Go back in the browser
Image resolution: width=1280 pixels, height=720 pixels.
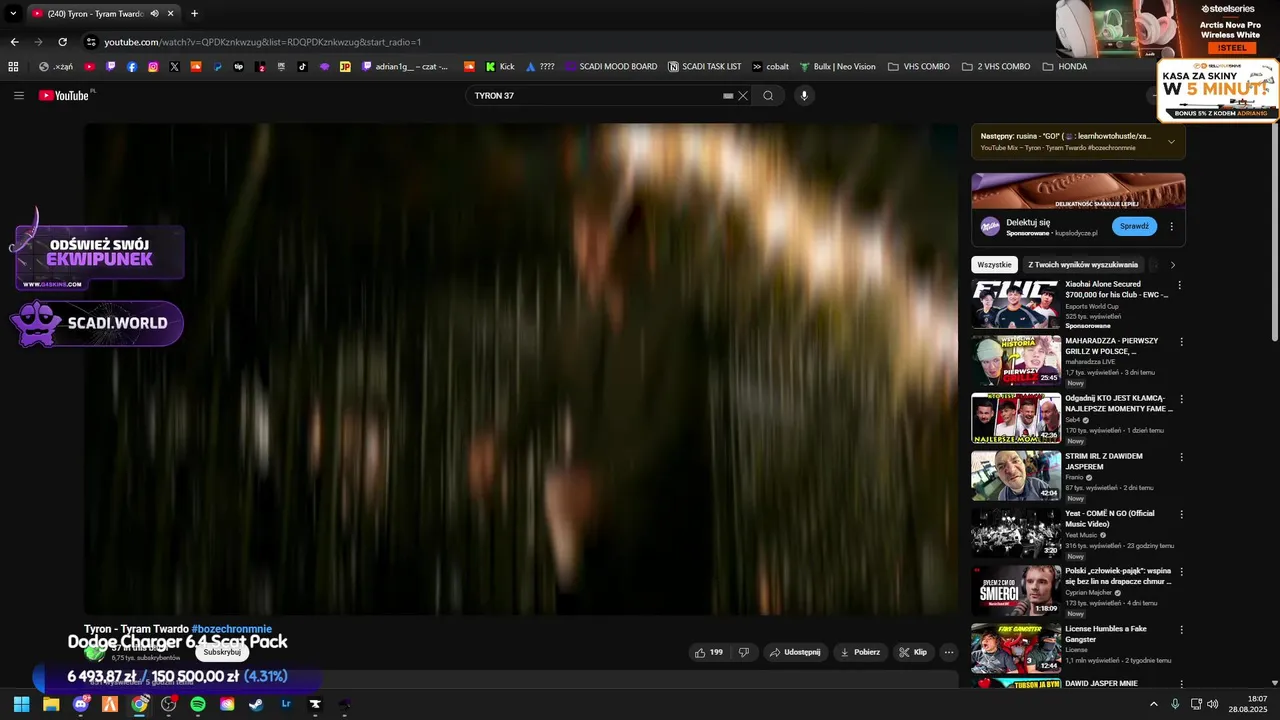[14, 42]
